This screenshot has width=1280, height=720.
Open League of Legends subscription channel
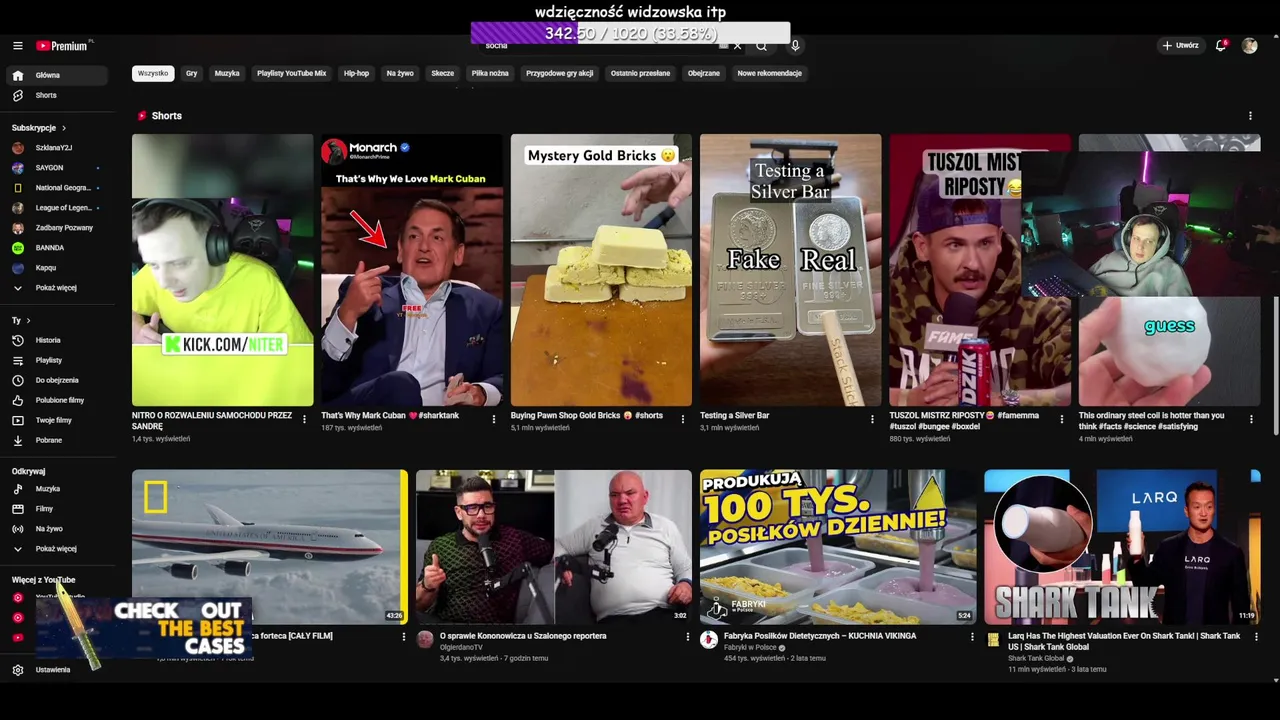coord(57,208)
